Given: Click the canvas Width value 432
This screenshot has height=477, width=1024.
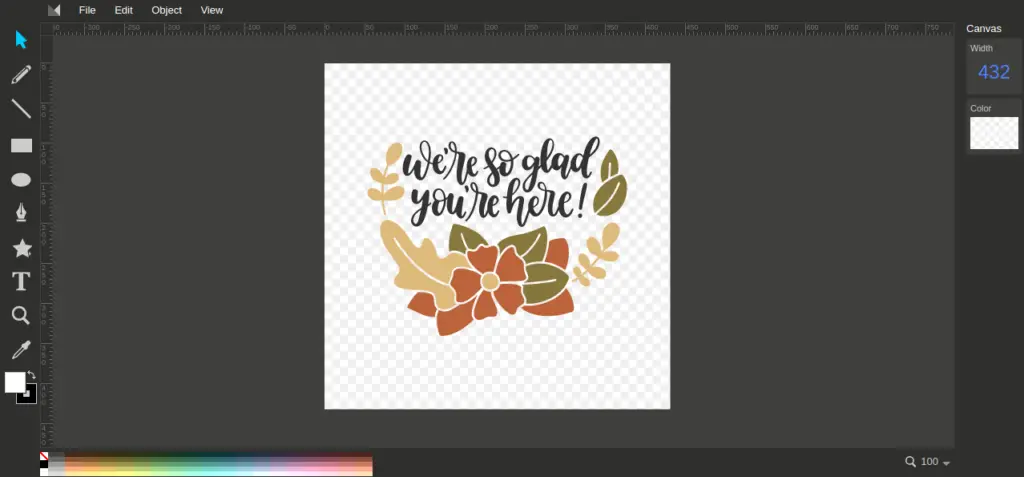Looking at the screenshot, I should tap(993, 72).
